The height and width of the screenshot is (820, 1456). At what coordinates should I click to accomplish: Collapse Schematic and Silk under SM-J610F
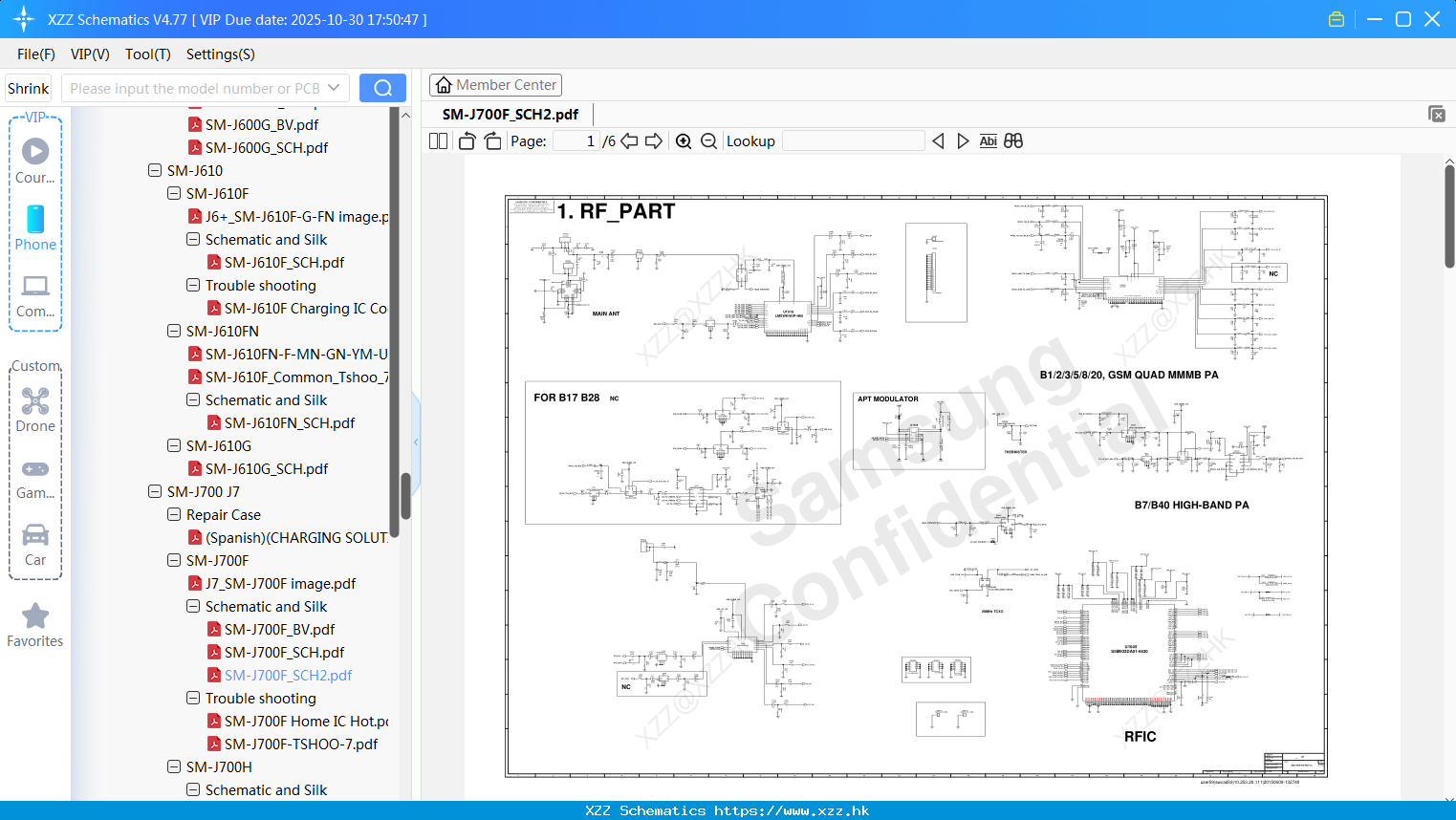point(193,239)
